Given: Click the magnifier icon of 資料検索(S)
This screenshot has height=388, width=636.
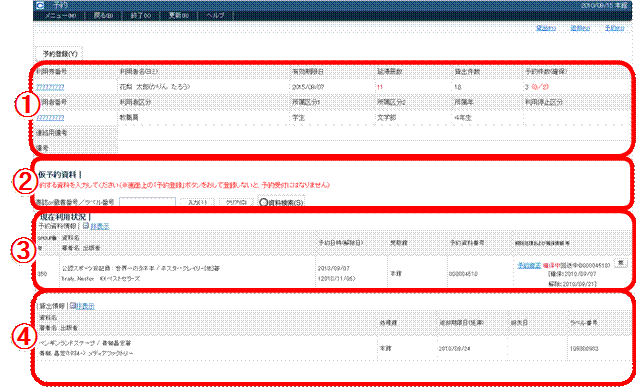Looking at the screenshot, I should pos(264,202).
